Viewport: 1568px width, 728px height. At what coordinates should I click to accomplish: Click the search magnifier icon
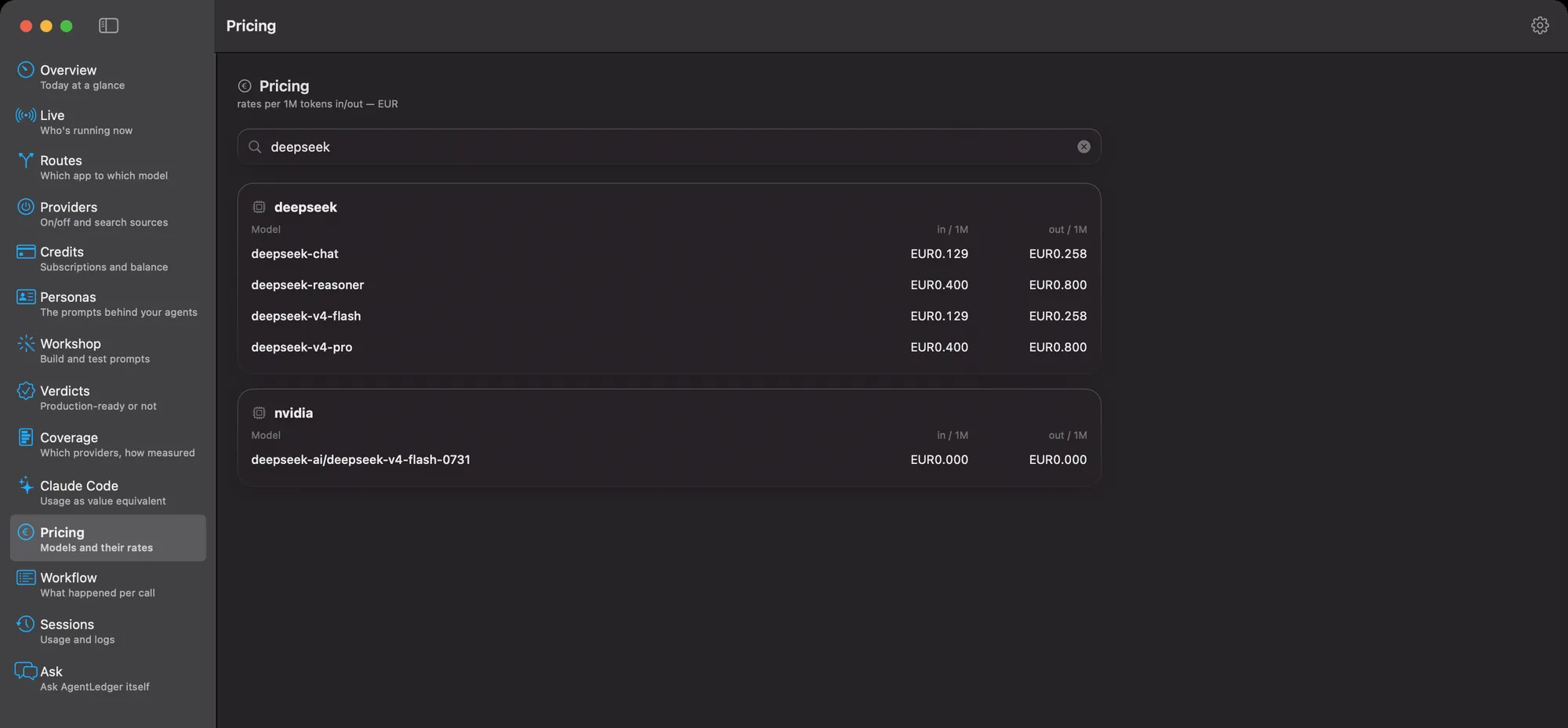(255, 147)
